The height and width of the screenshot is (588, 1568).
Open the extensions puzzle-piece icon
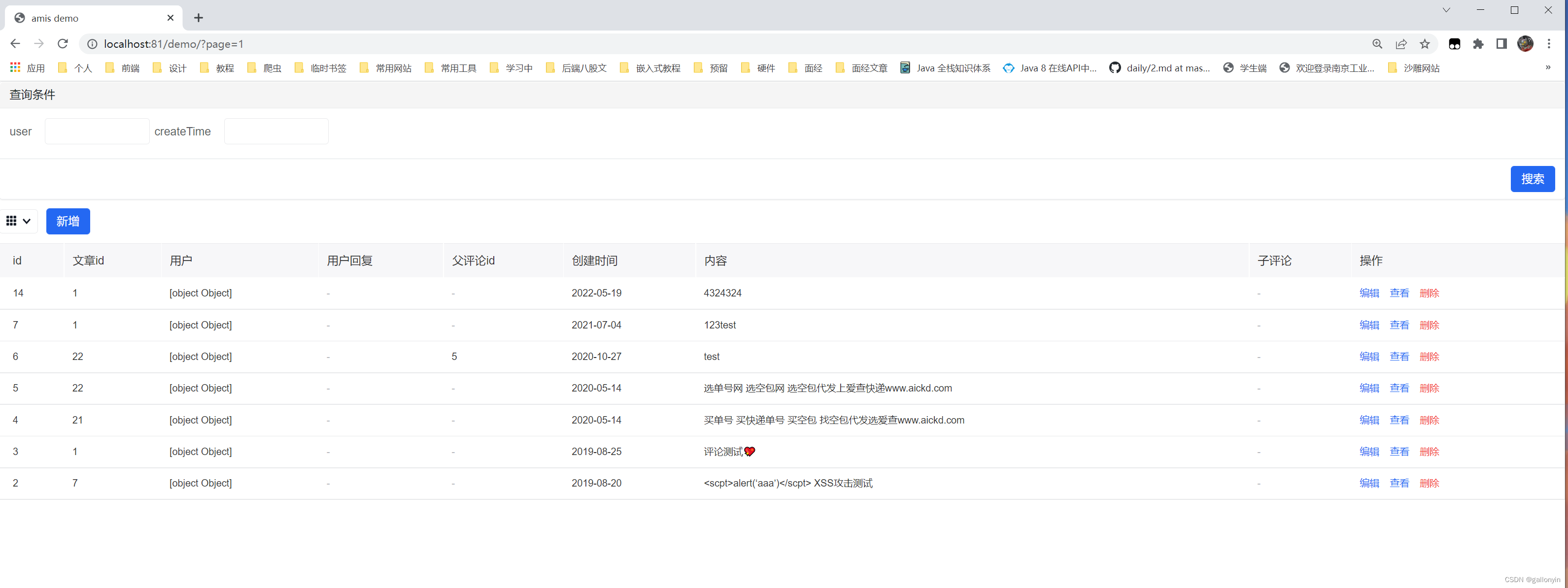pyautogui.click(x=1478, y=44)
